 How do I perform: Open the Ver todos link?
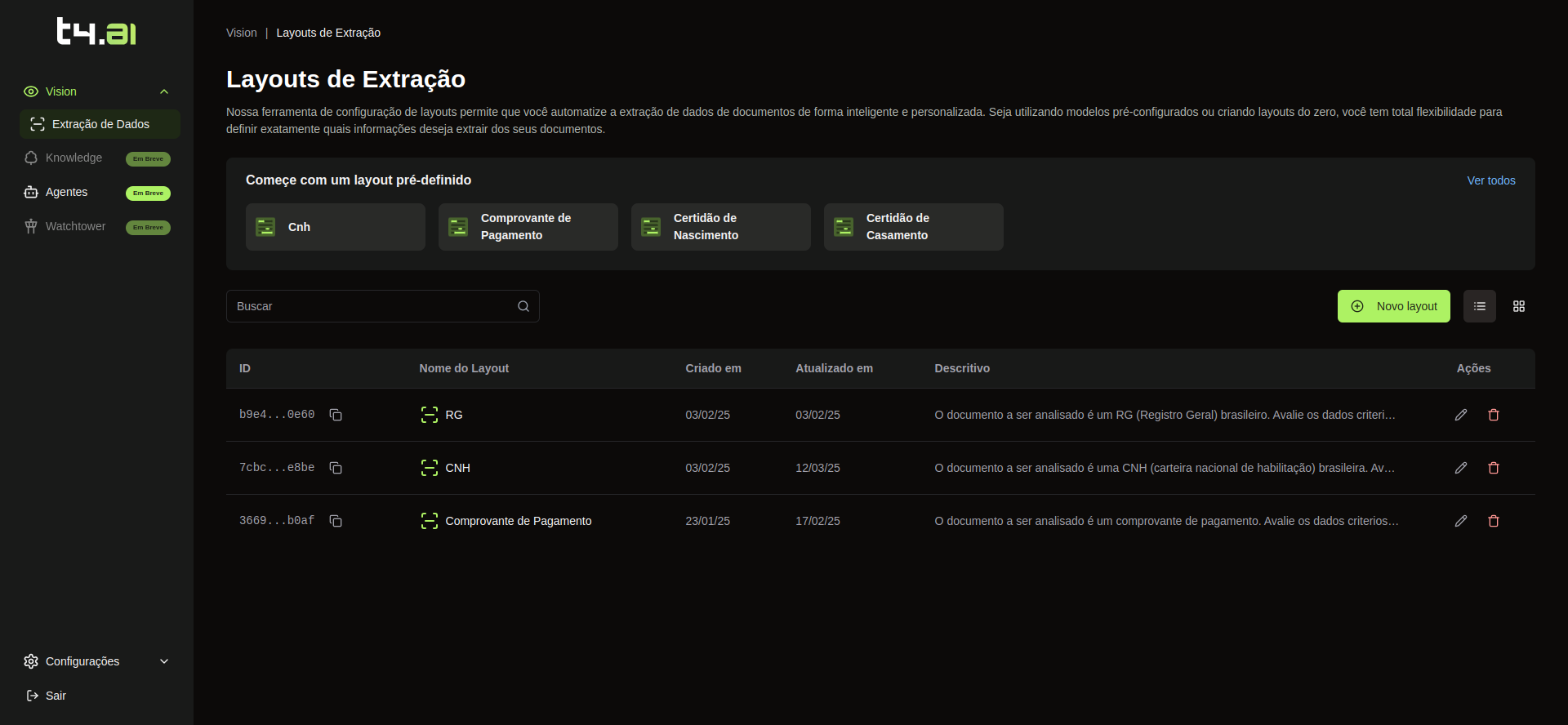[x=1490, y=180]
